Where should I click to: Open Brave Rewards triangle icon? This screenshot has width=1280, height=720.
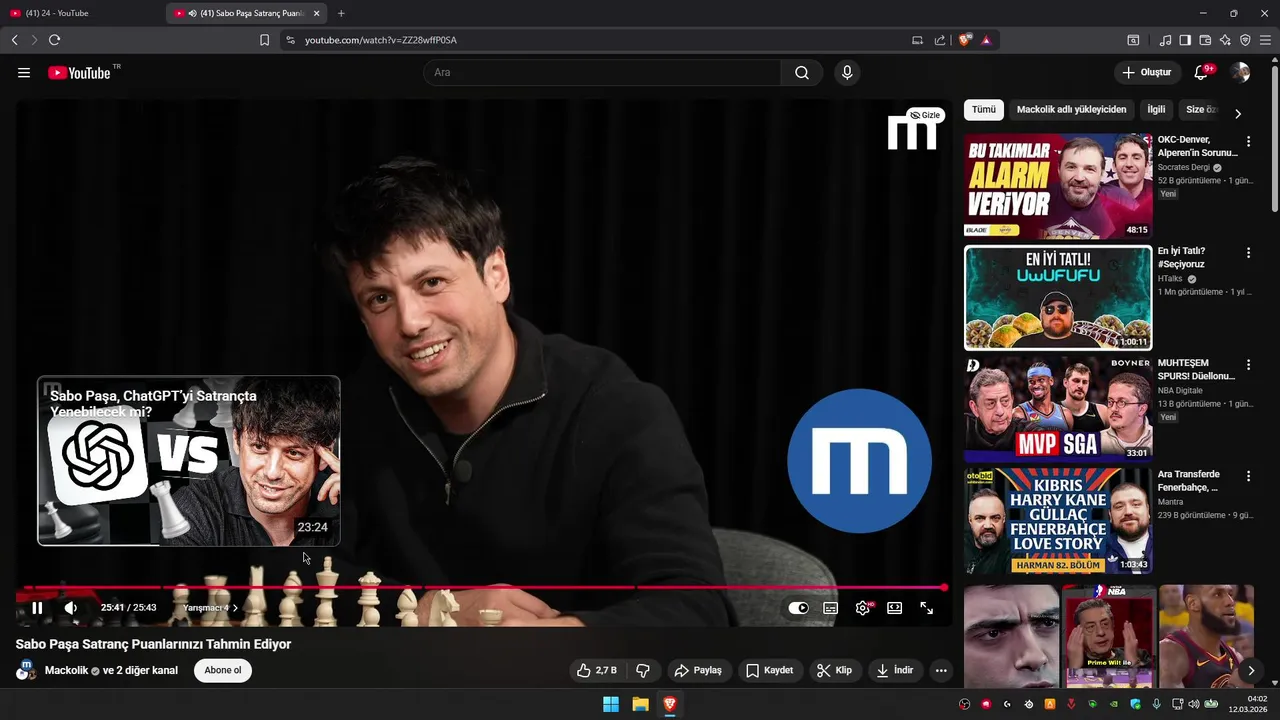click(986, 40)
